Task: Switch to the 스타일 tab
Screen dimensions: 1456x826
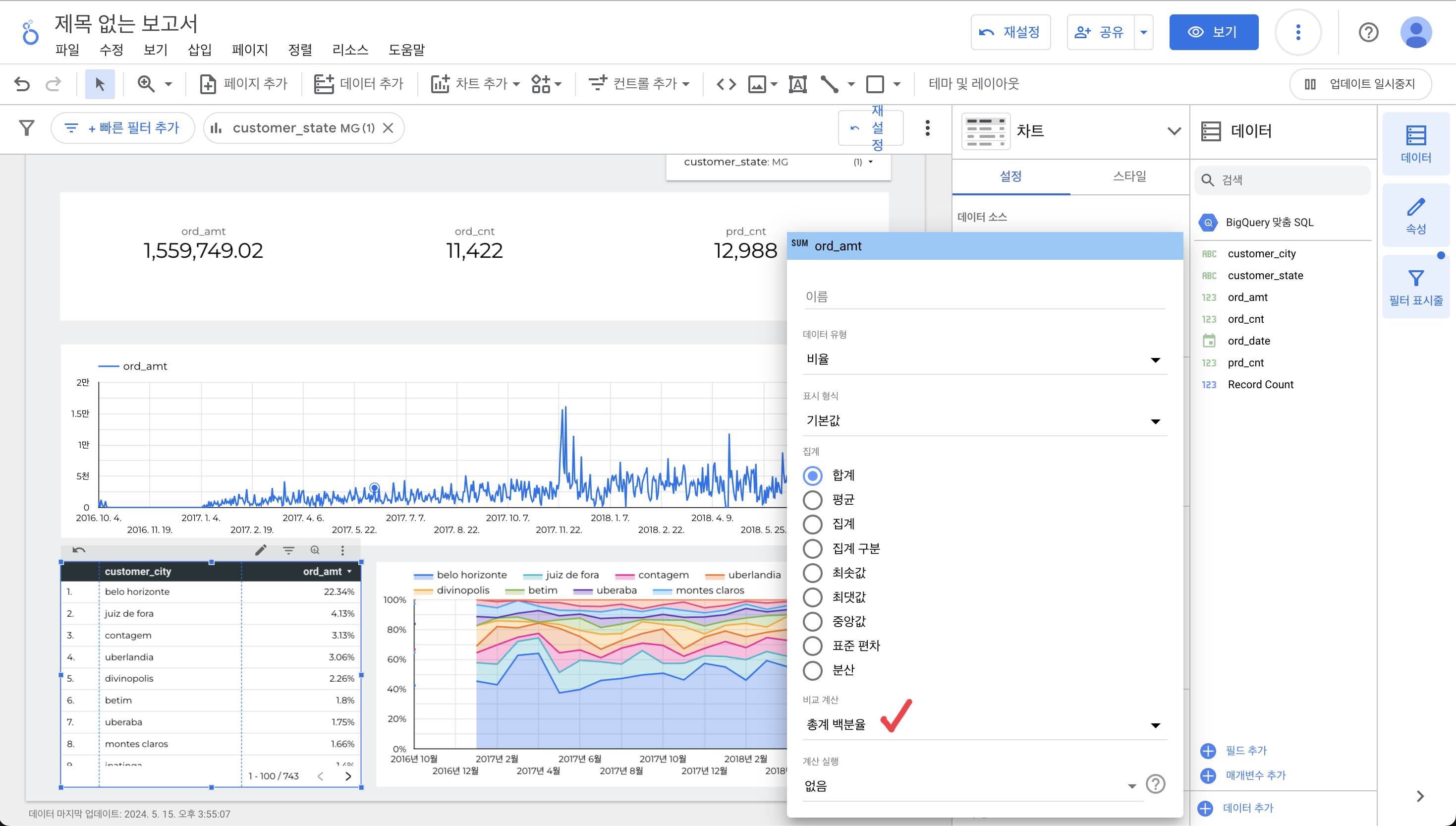Action: pyautogui.click(x=1129, y=177)
